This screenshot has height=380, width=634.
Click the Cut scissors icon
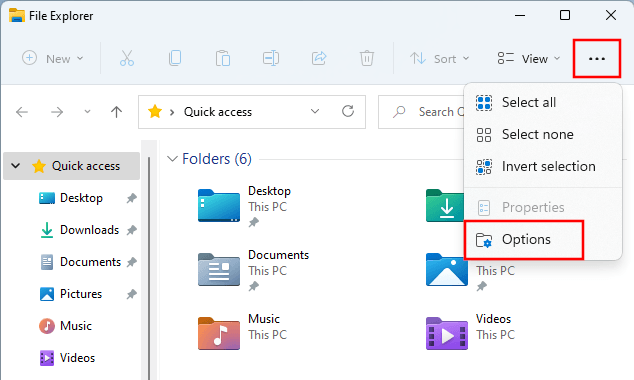tap(127, 59)
